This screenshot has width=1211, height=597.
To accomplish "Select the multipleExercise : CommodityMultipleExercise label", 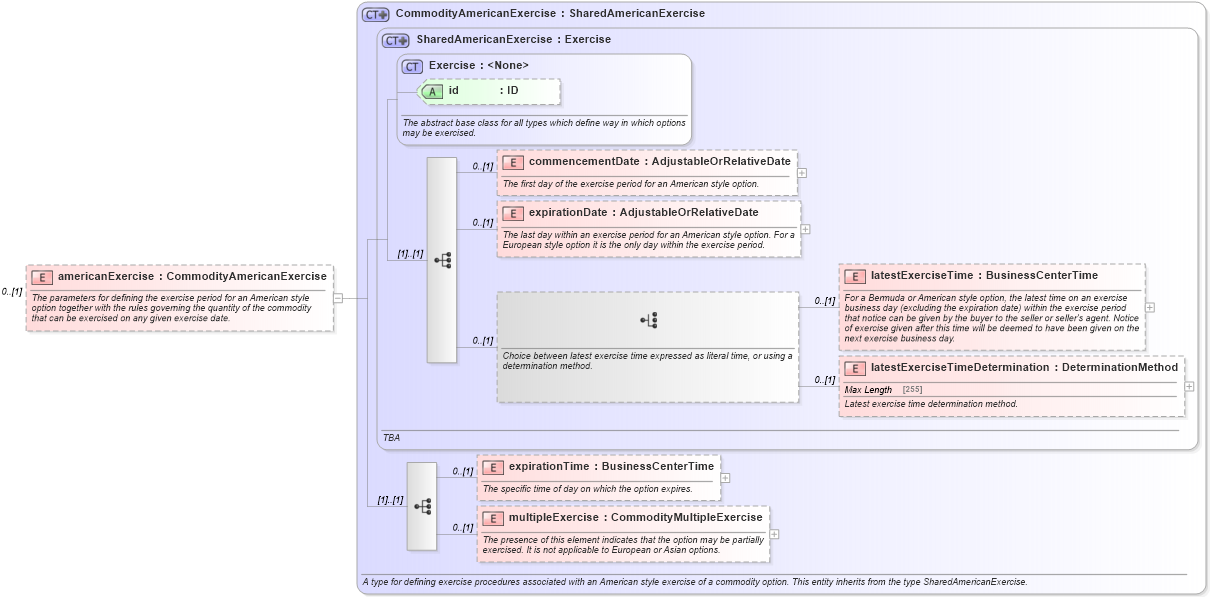I will tap(635, 518).
